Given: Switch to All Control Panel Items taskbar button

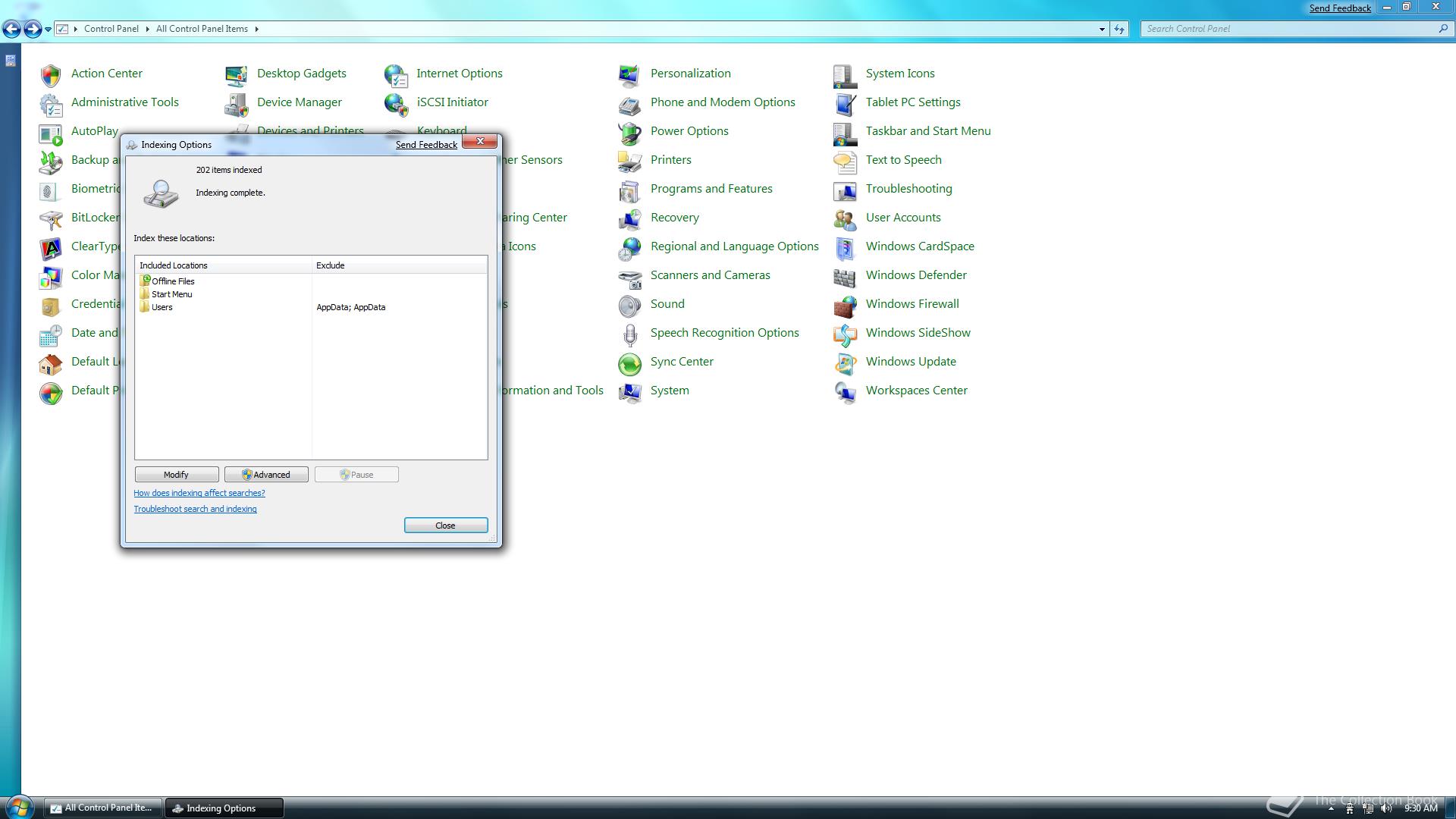Looking at the screenshot, I should [x=103, y=808].
